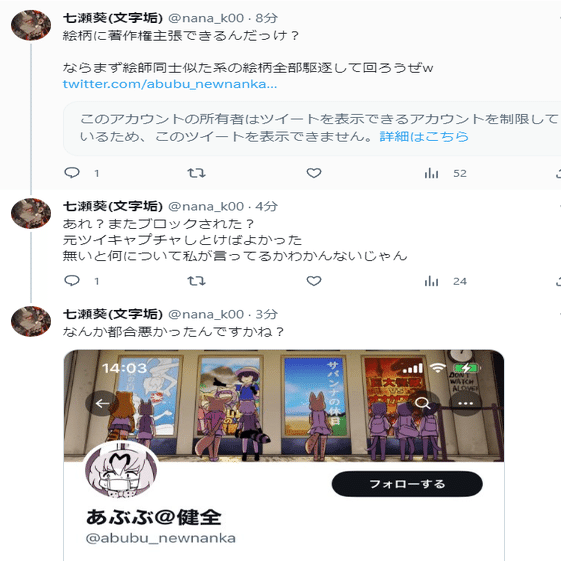Open the 3分 timestamp link
Image resolution: width=561 pixels, height=561 pixels.
(x=267, y=314)
